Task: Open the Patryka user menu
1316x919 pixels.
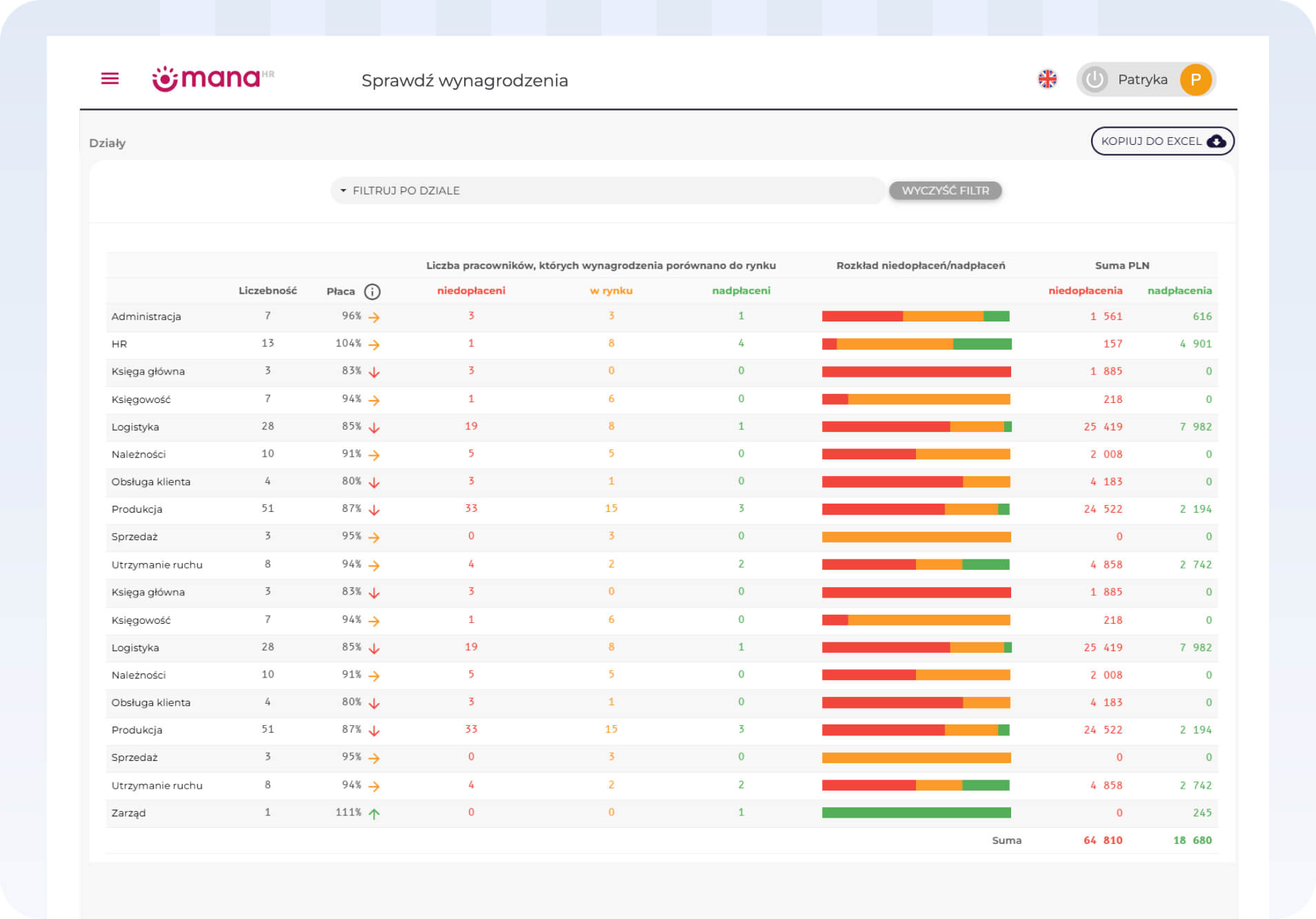Action: coord(1142,80)
